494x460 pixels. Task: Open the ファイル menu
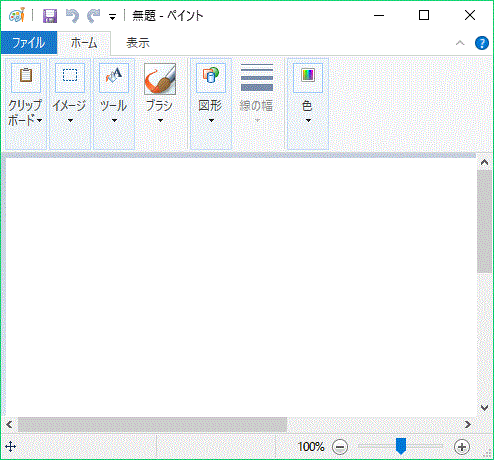(x=29, y=43)
